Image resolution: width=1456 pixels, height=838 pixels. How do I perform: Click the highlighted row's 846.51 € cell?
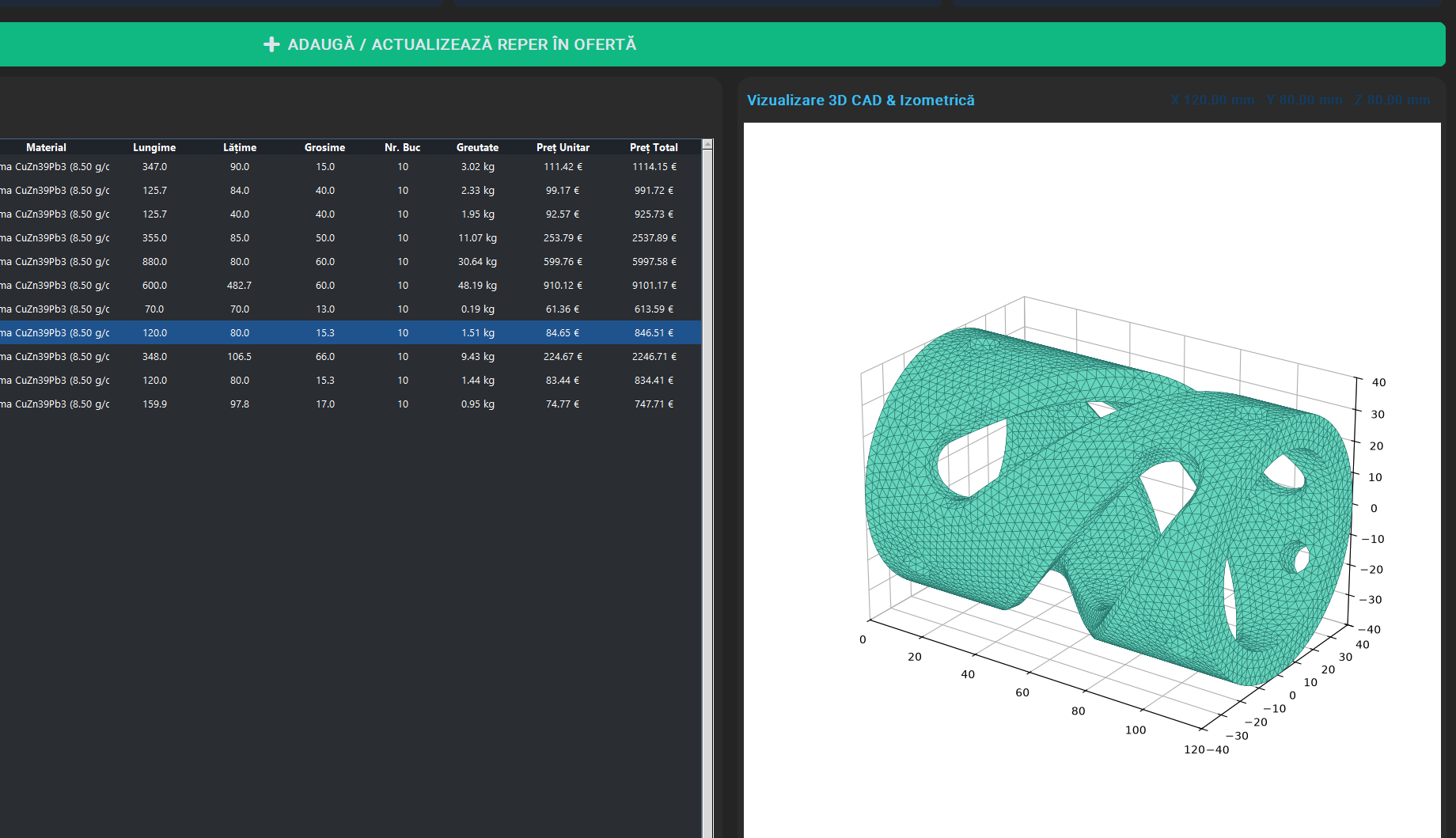pyautogui.click(x=654, y=333)
